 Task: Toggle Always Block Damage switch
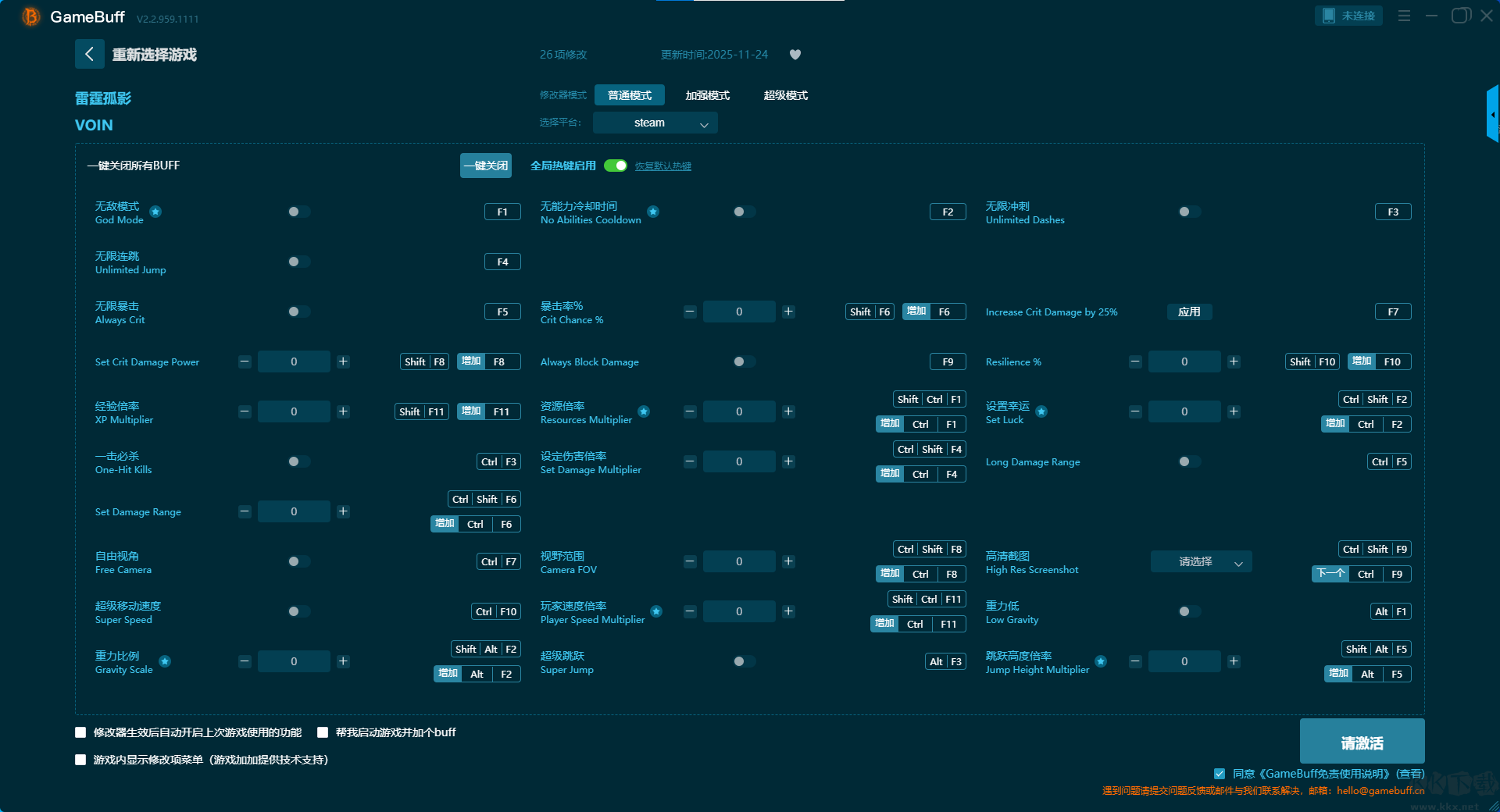[744, 361]
